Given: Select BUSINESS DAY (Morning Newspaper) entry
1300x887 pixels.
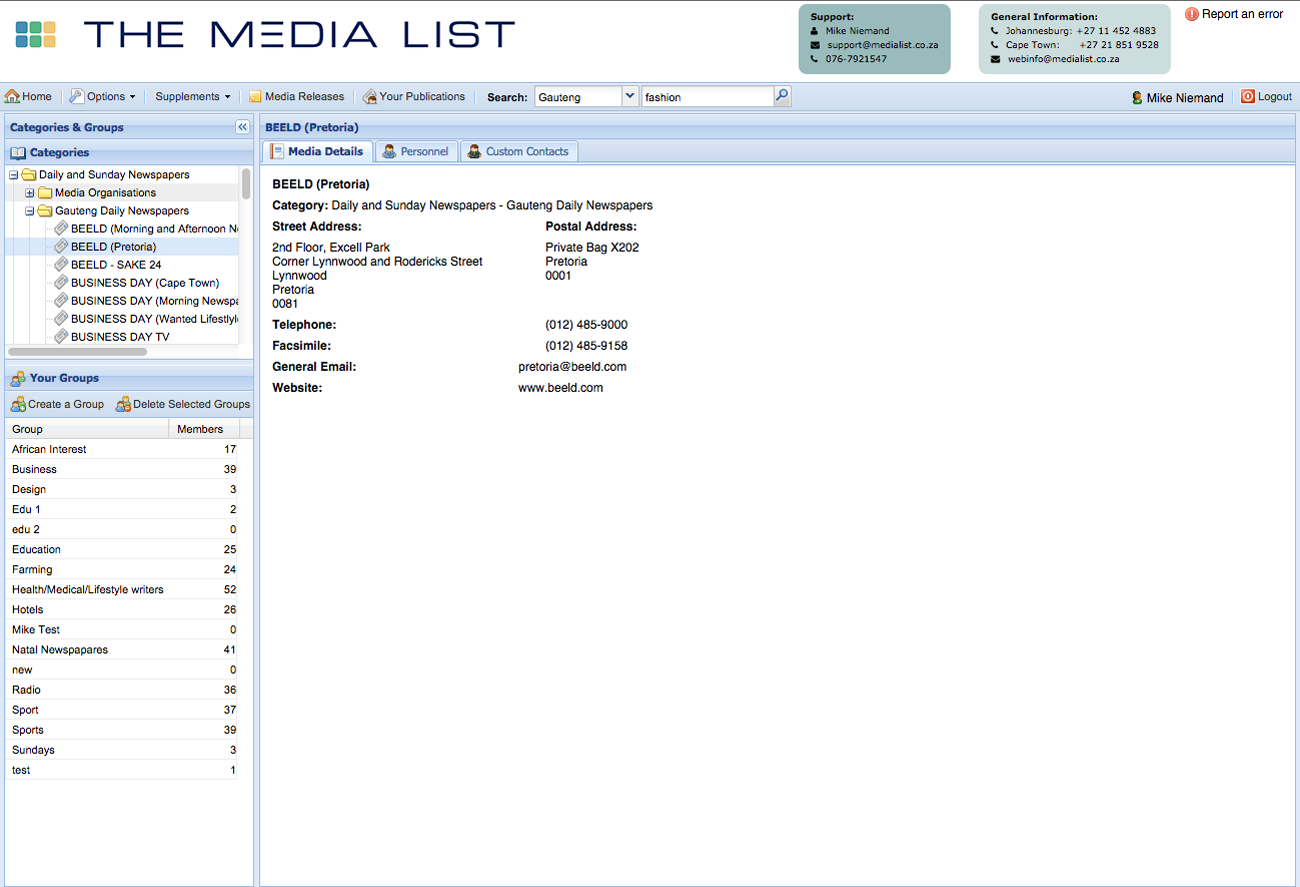Looking at the screenshot, I should tap(154, 301).
